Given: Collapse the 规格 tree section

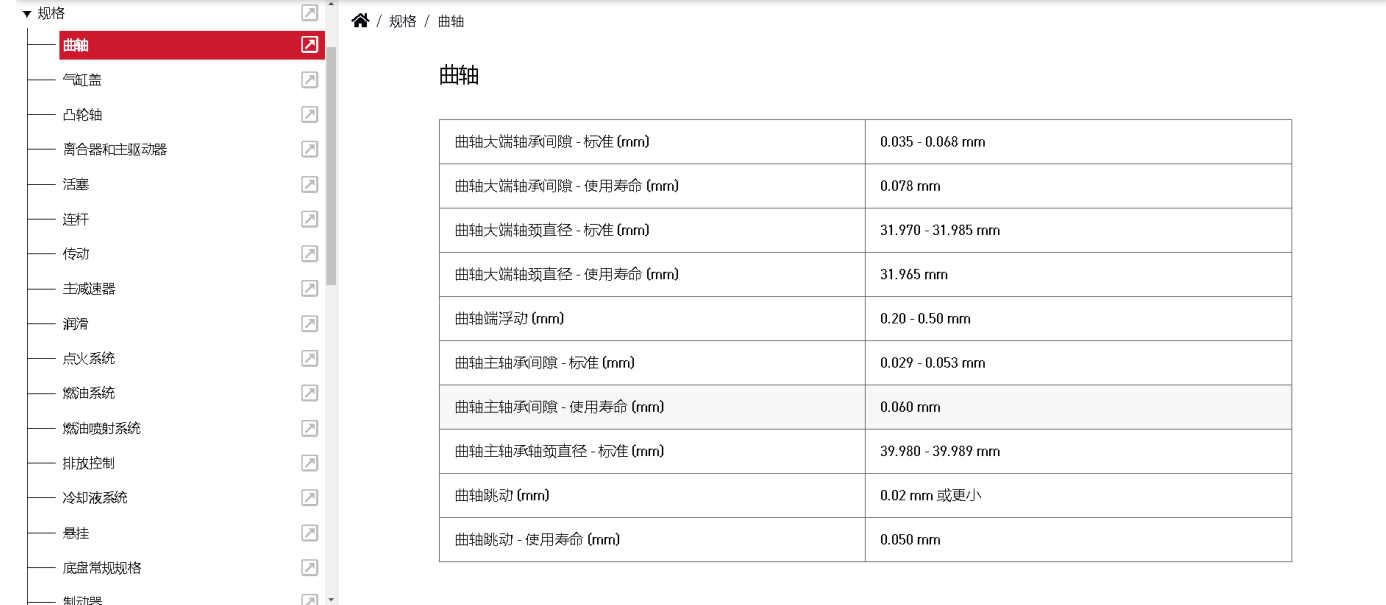Looking at the screenshot, I should coord(25,13).
